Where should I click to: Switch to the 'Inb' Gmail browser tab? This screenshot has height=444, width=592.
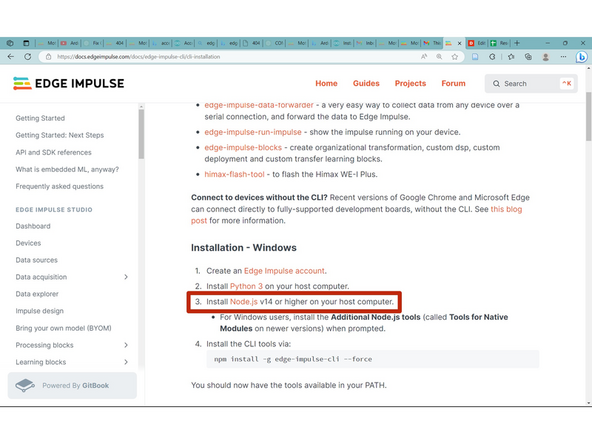tap(365, 43)
